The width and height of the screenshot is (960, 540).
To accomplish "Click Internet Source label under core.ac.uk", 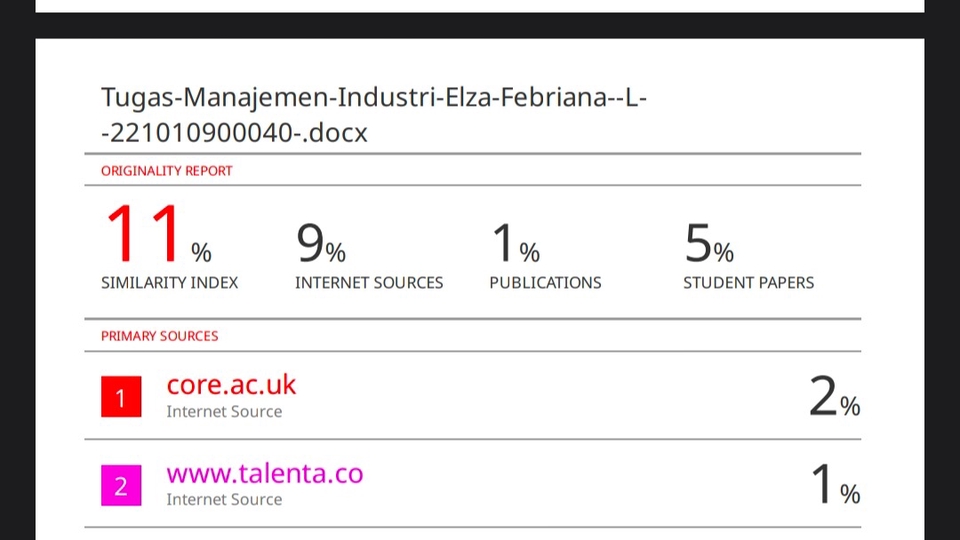I will coord(224,412).
